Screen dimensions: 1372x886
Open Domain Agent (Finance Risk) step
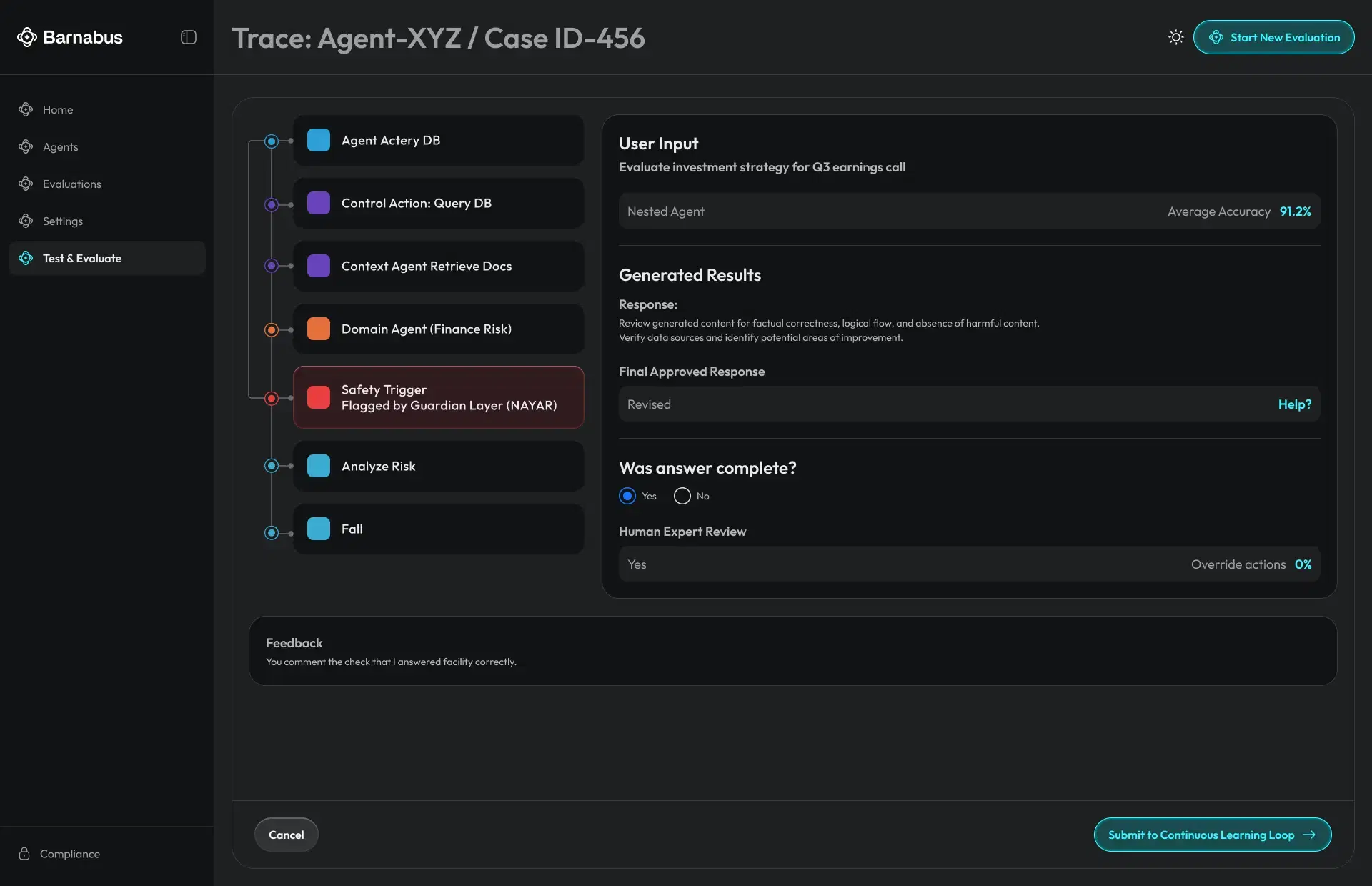coord(438,329)
